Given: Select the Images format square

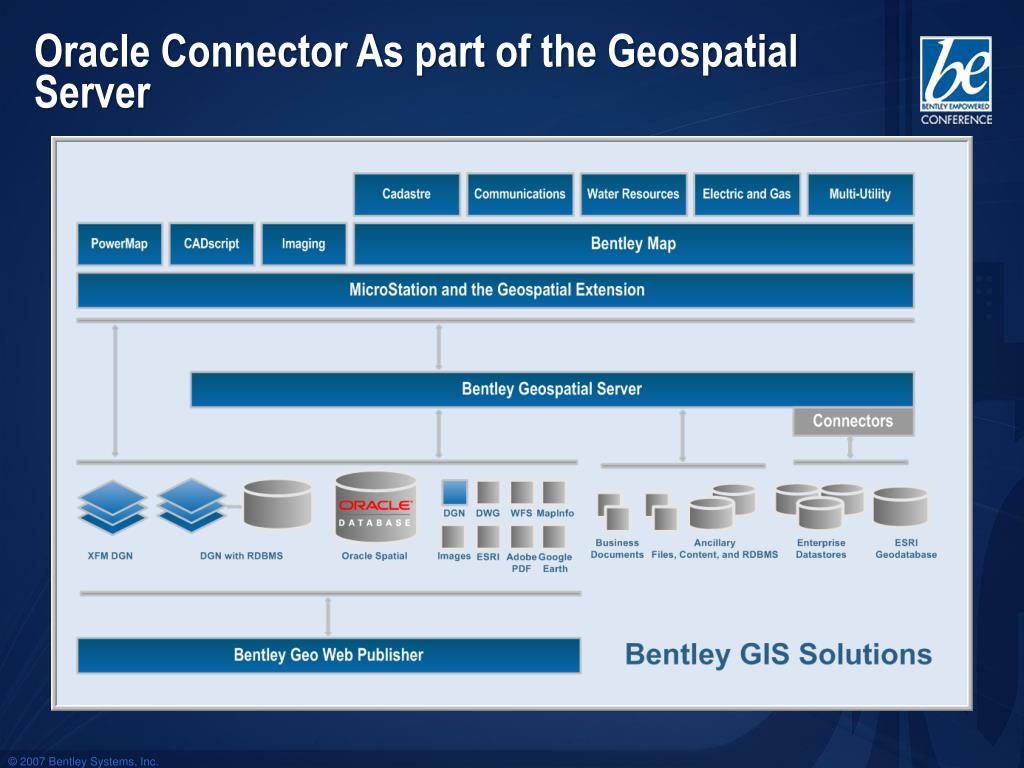Looking at the screenshot, I should pyautogui.click(x=453, y=536).
